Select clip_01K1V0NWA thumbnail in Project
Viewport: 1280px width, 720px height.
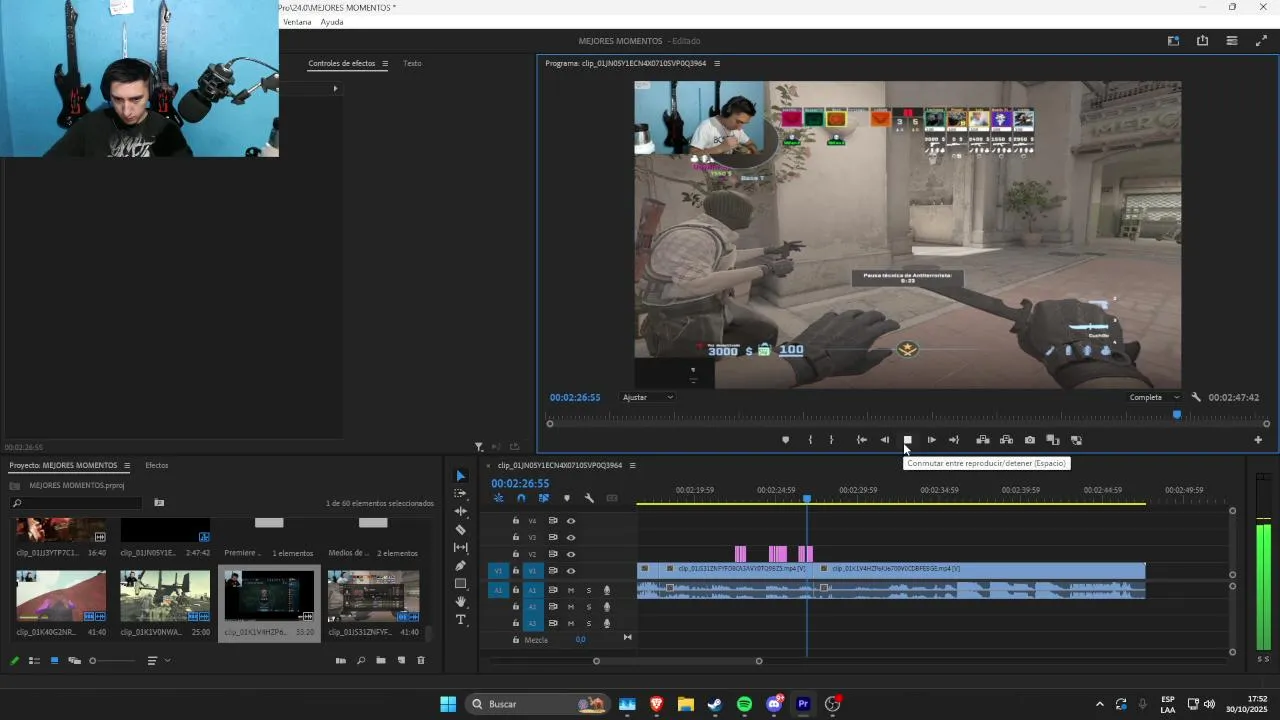point(165,596)
